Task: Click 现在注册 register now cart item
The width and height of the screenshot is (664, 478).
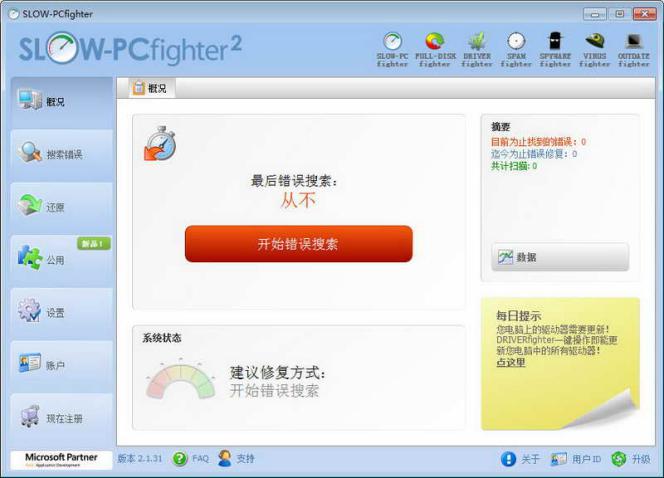Action: point(62,418)
